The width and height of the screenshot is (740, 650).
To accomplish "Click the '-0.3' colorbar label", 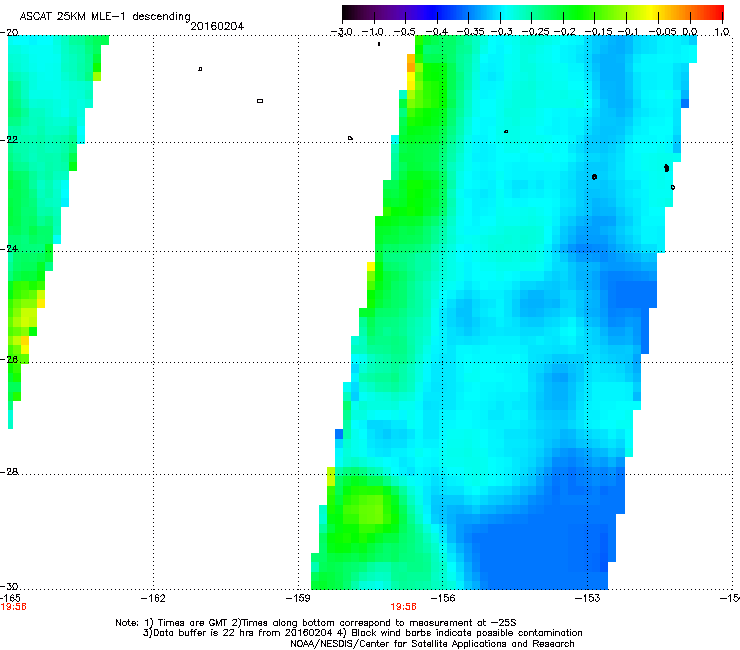I will (x=501, y=32).
